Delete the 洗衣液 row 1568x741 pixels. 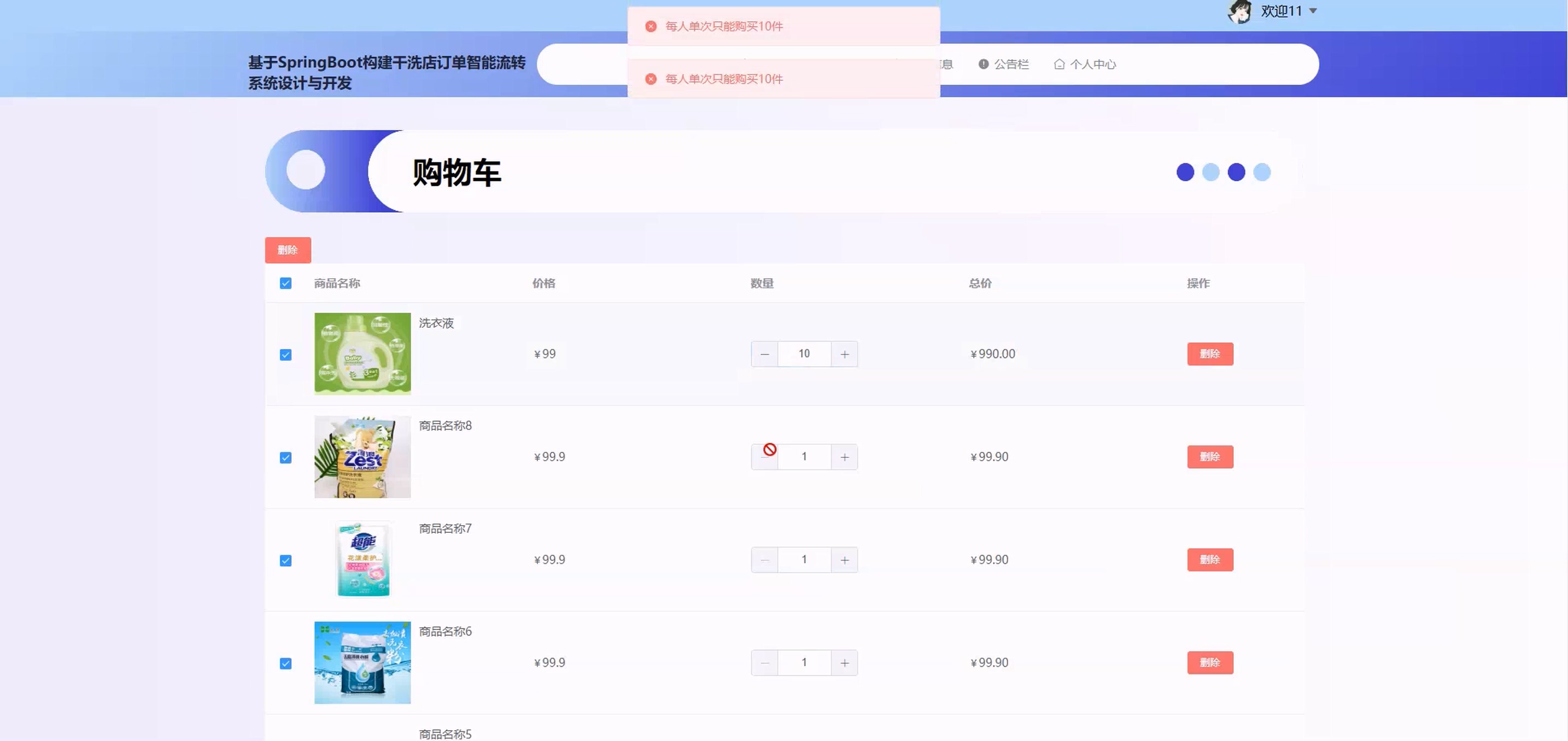[1209, 354]
